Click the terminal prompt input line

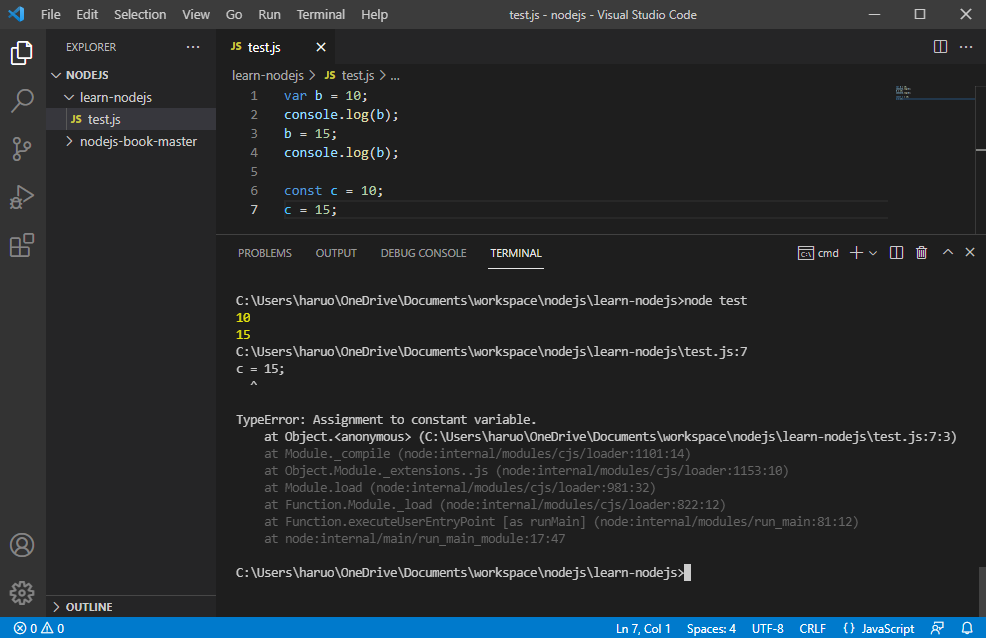pos(463,573)
